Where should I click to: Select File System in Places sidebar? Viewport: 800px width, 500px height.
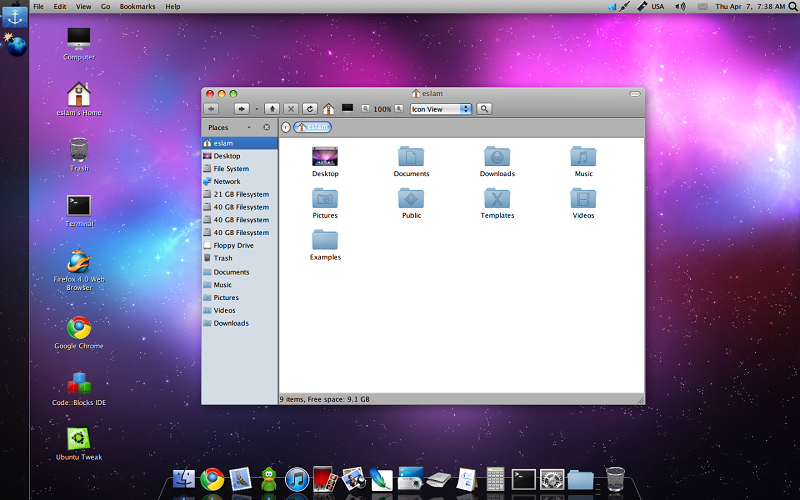(231, 169)
